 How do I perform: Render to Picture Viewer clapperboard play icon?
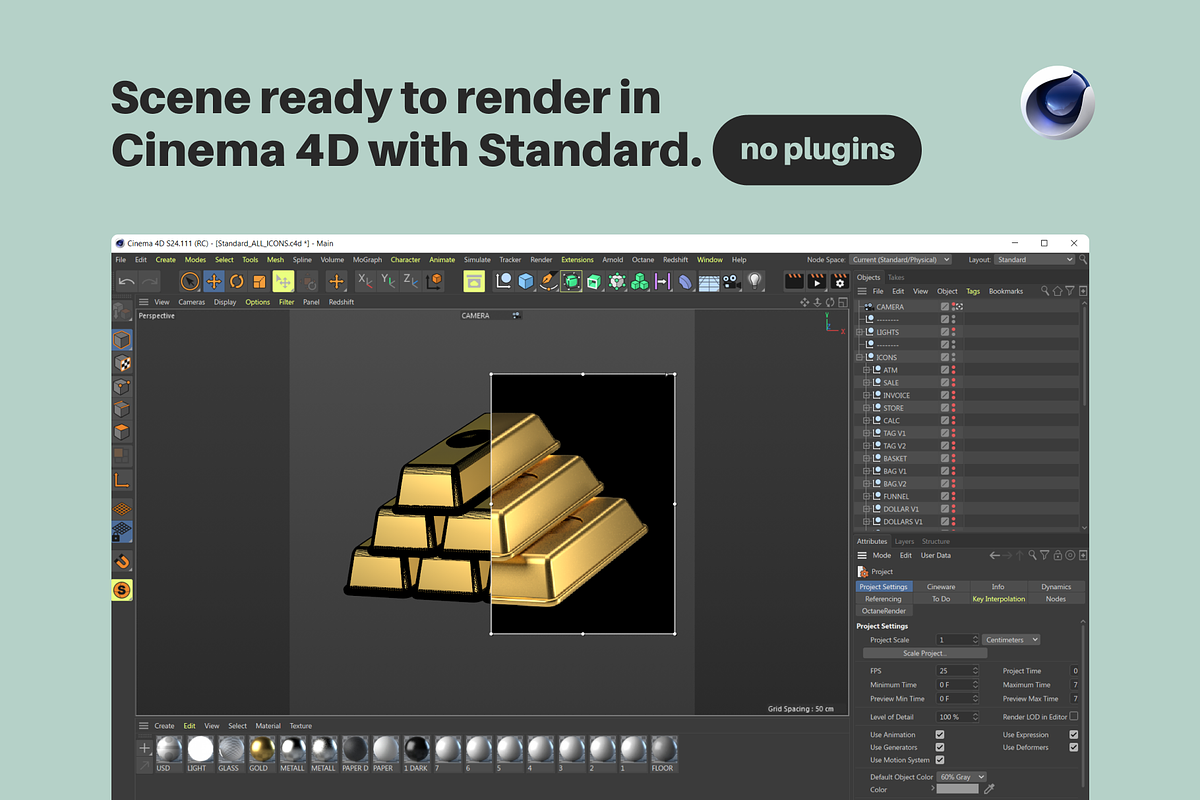coord(816,282)
